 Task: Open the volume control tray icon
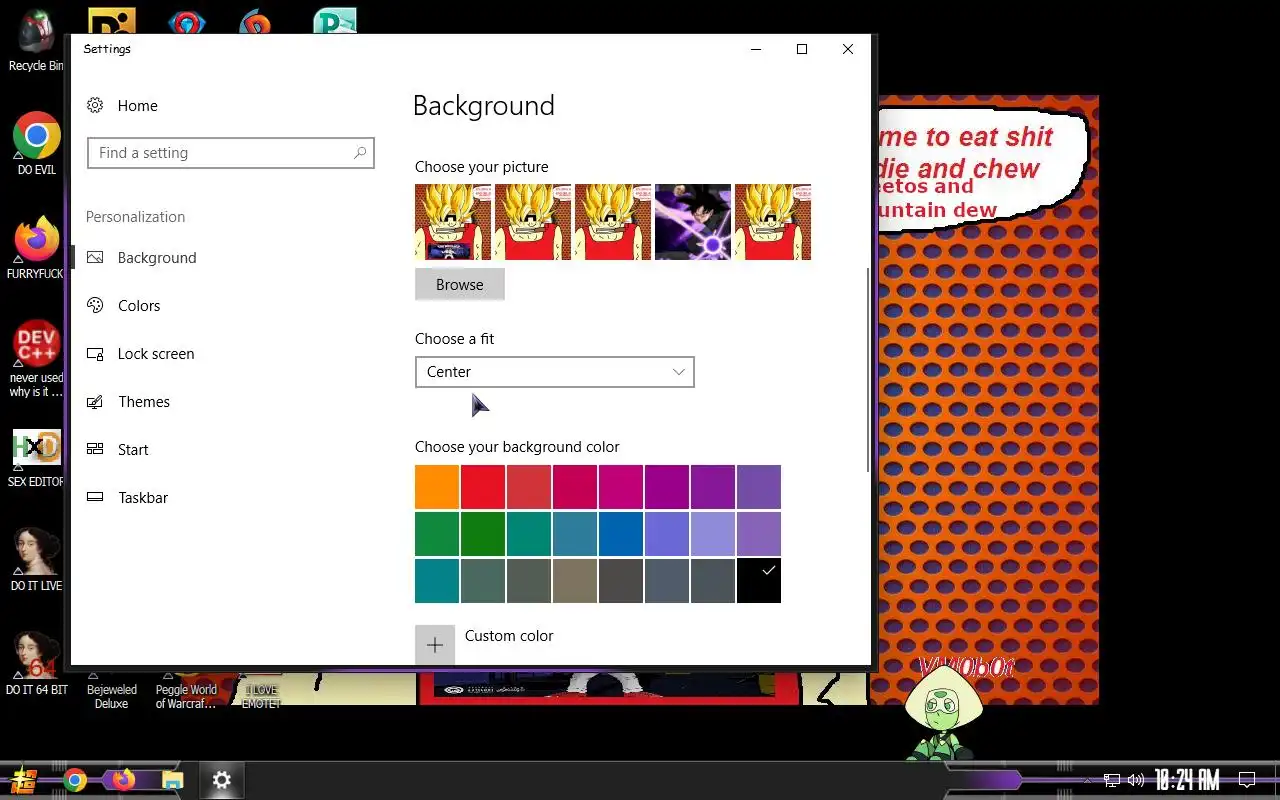(x=1136, y=780)
